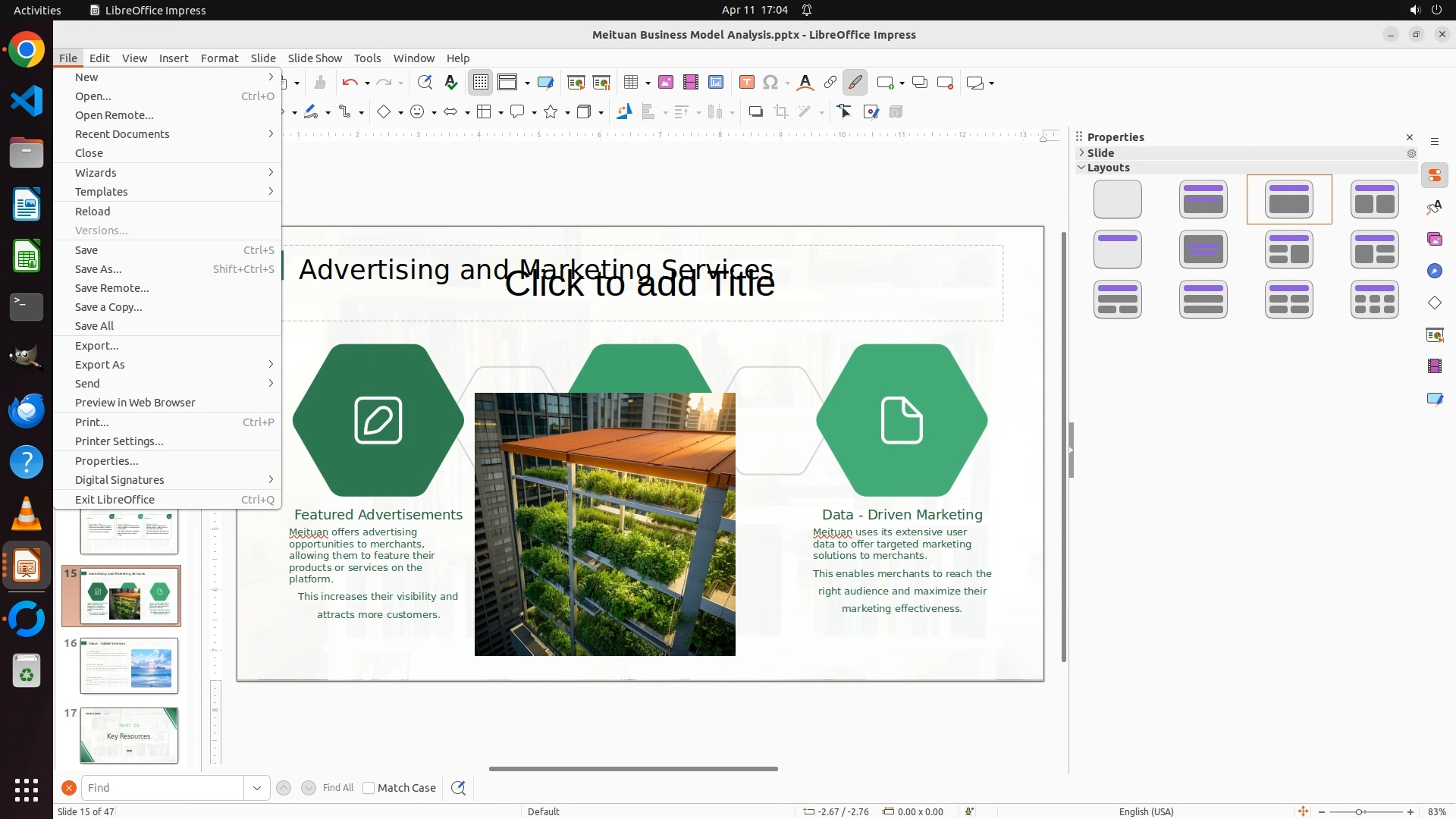Click the Insert Chart icon

click(716, 83)
